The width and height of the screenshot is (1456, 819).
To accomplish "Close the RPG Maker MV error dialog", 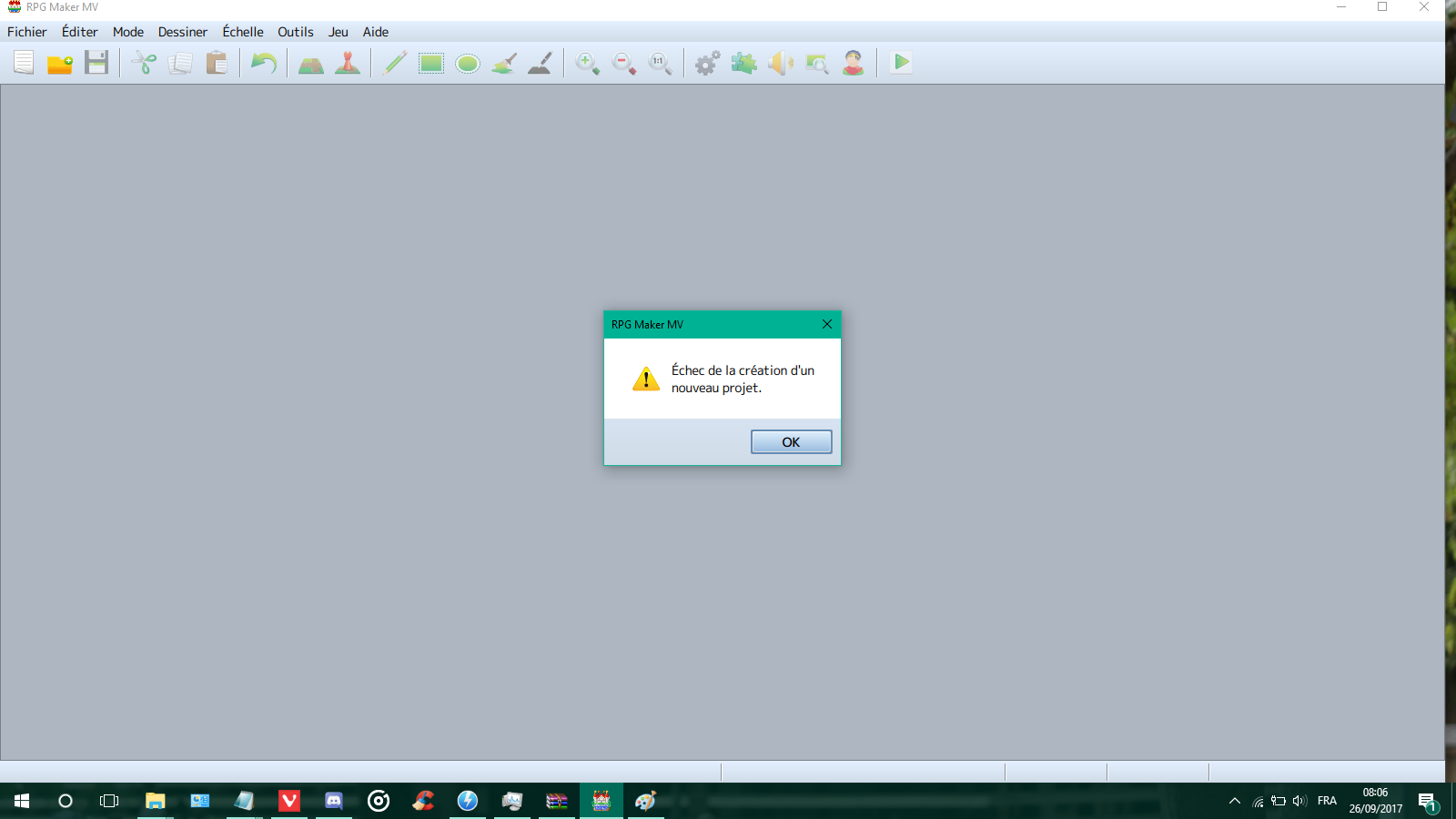I will point(827,324).
